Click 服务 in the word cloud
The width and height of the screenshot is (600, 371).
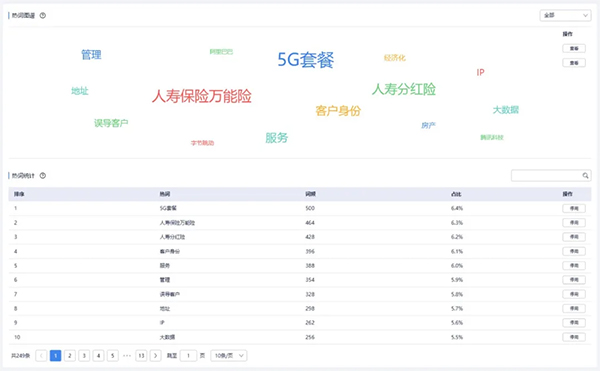point(277,138)
